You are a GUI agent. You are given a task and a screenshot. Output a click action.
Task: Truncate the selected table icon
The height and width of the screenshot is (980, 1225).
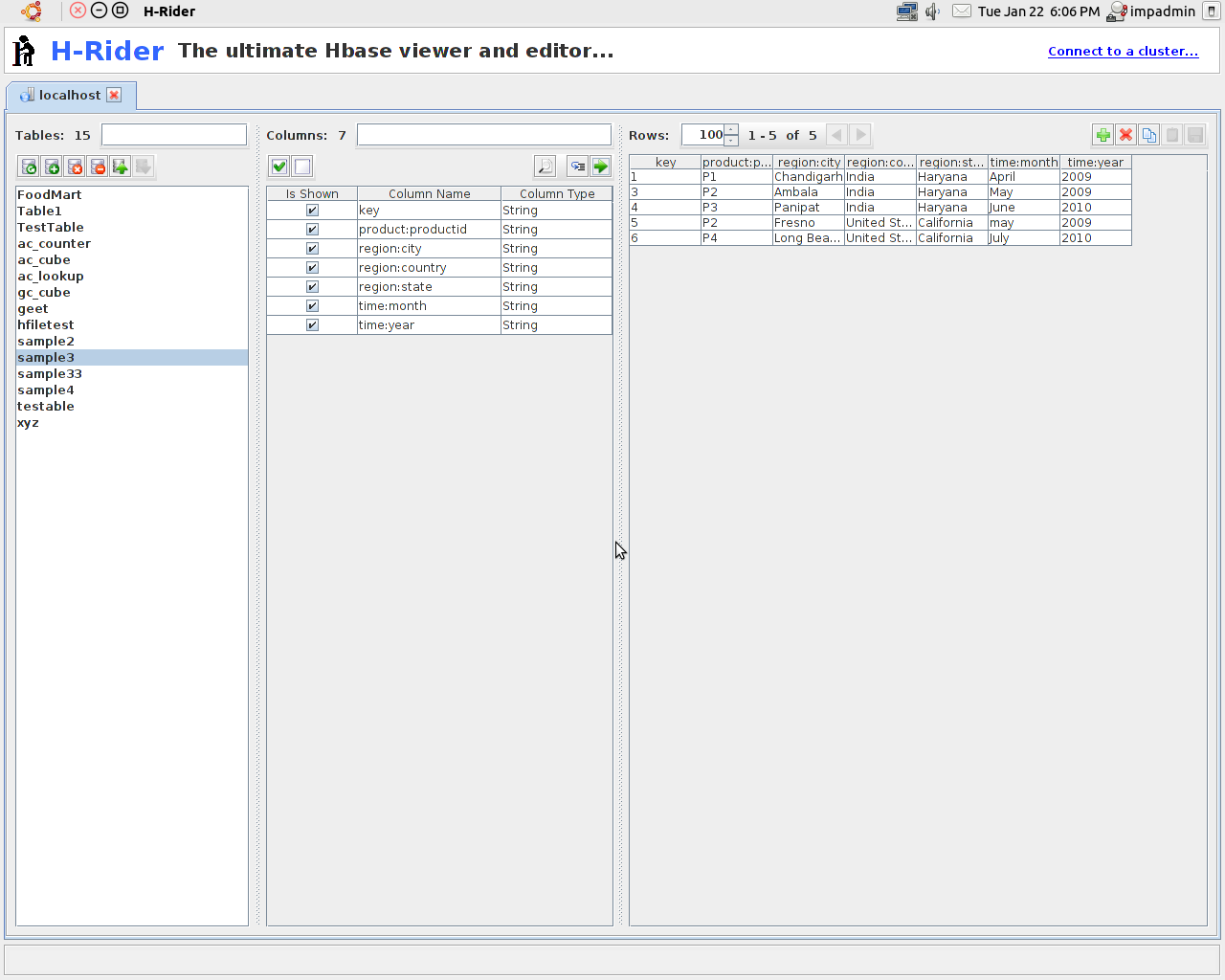[x=98, y=167]
